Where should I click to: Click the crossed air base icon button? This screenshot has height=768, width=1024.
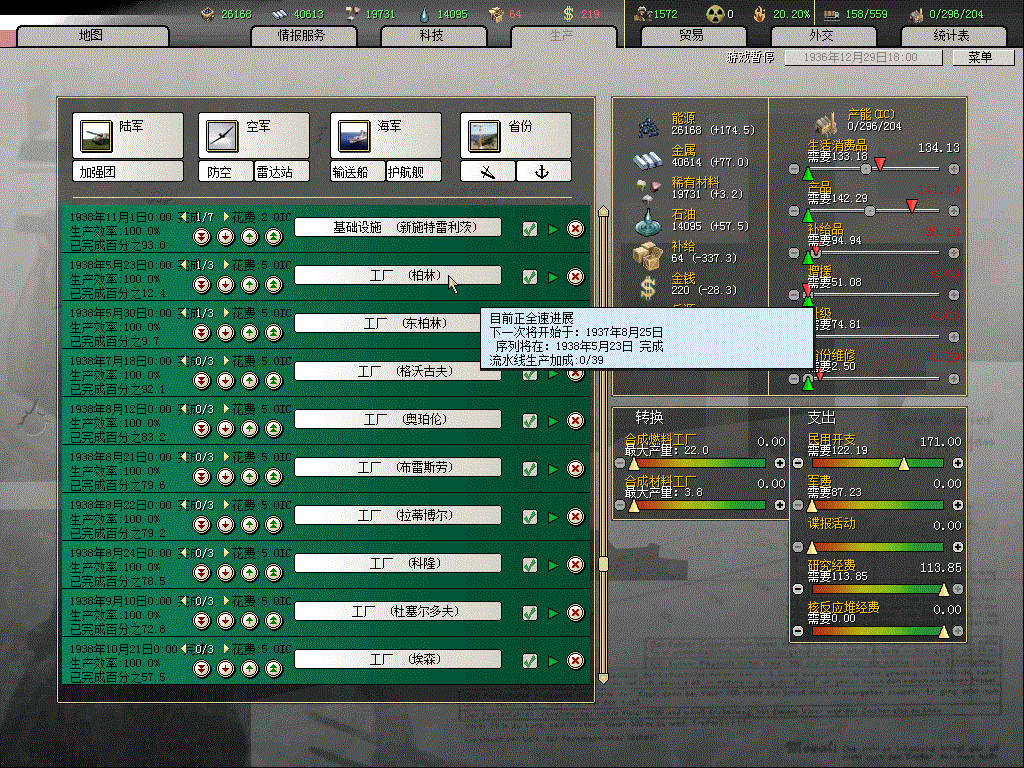tap(488, 172)
